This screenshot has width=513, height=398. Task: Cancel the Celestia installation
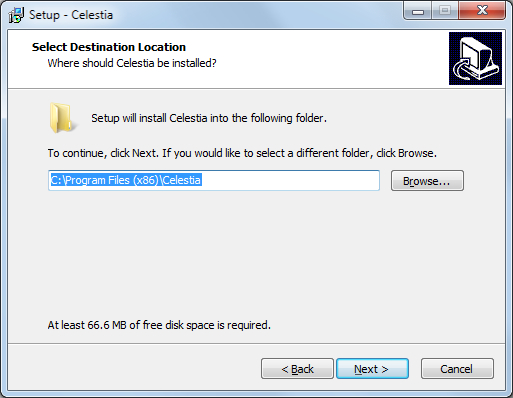pyautogui.click(x=457, y=369)
